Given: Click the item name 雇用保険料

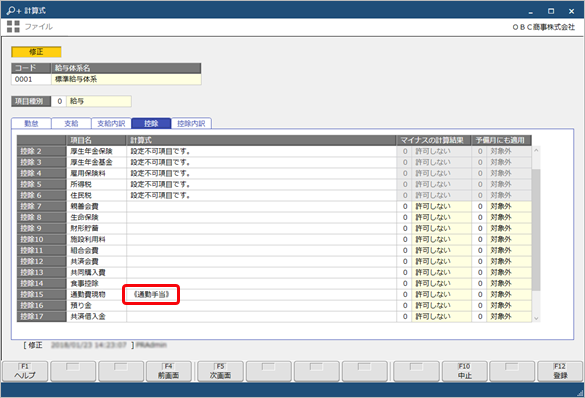Looking at the screenshot, I should coord(88,173).
